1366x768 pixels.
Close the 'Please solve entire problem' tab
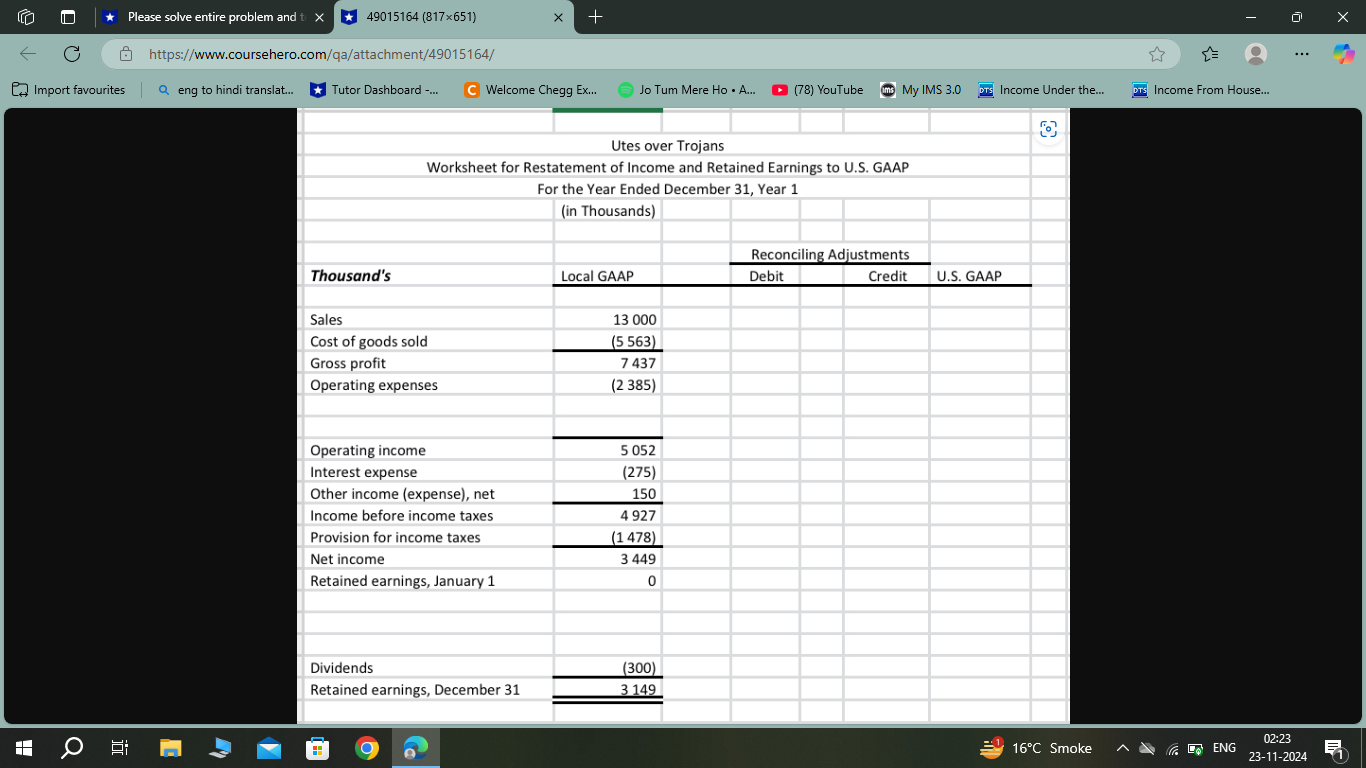(x=319, y=17)
